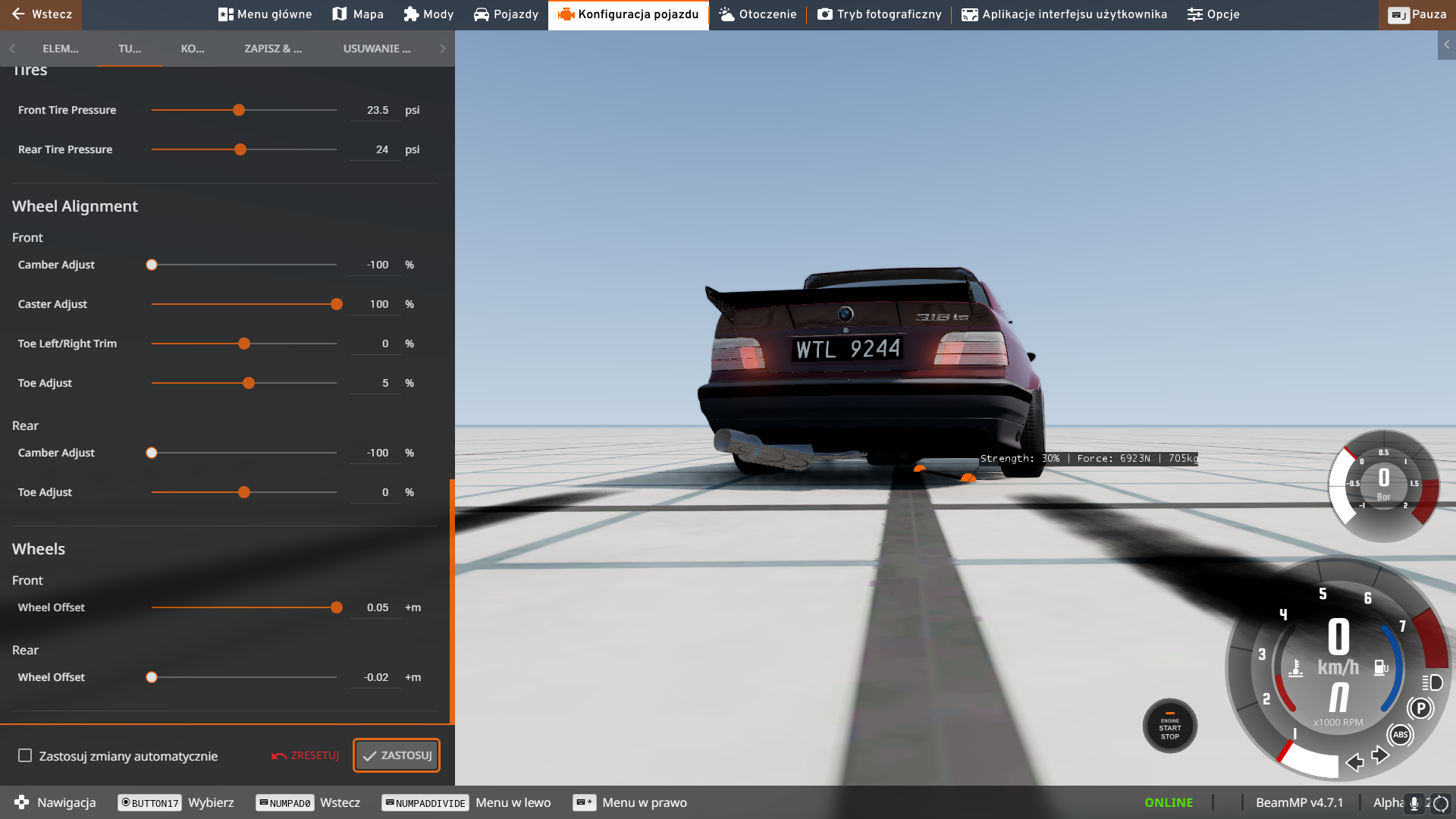Open the Pojazdy vehicles menu
1456x819 pixels.
pos(506,14)
